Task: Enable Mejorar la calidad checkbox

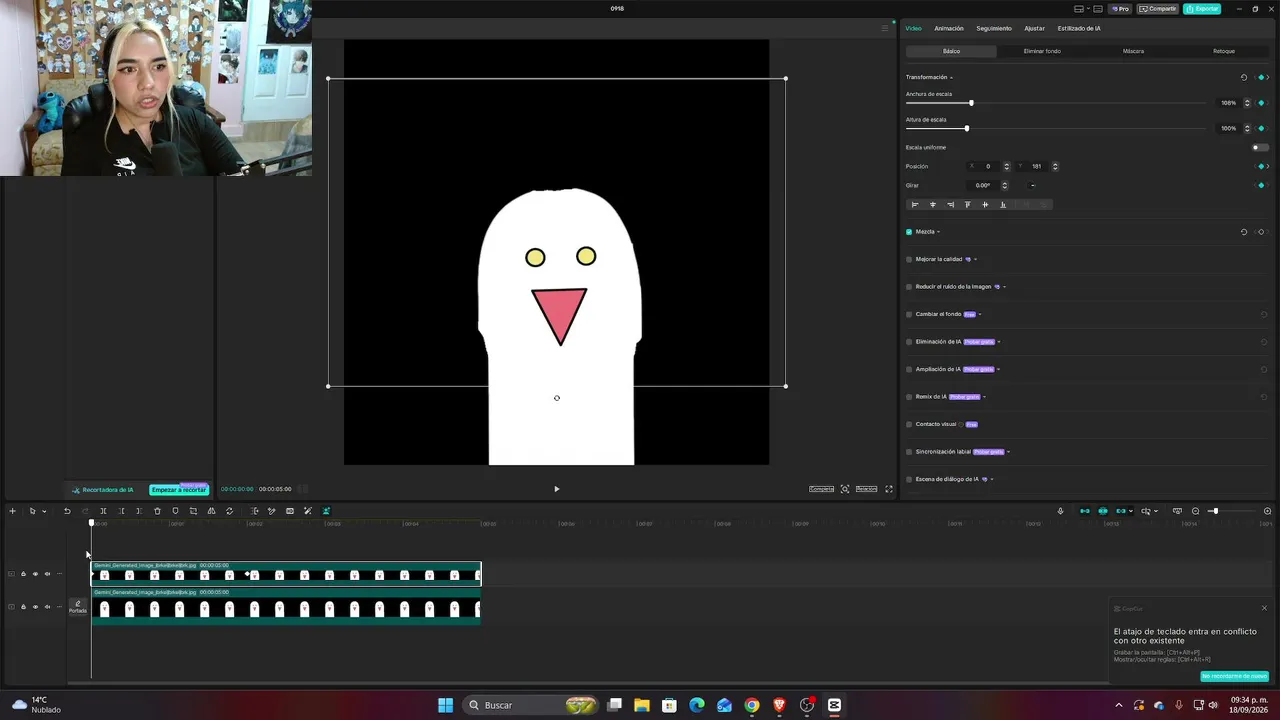Action: coord(909,259)
